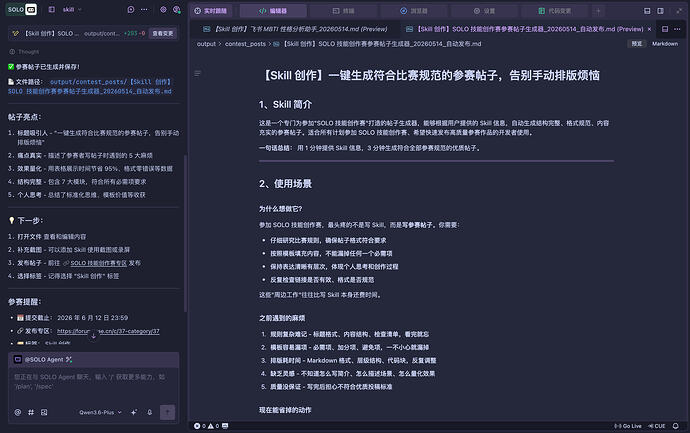Expand the Thought section
This screenshot has width=690, height=433.
(24, 51)
